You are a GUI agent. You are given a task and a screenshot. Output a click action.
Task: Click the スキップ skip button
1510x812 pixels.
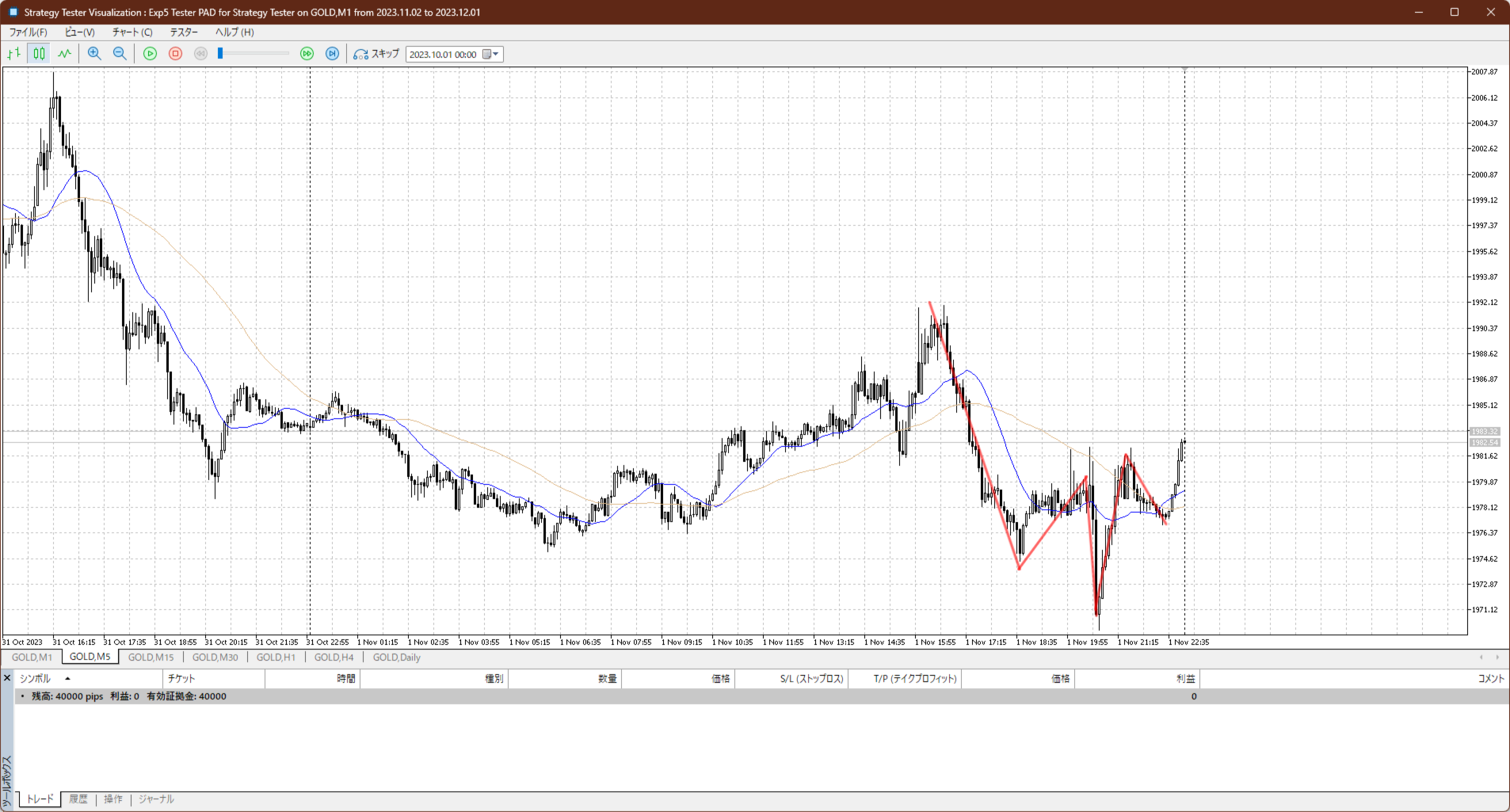376,54
